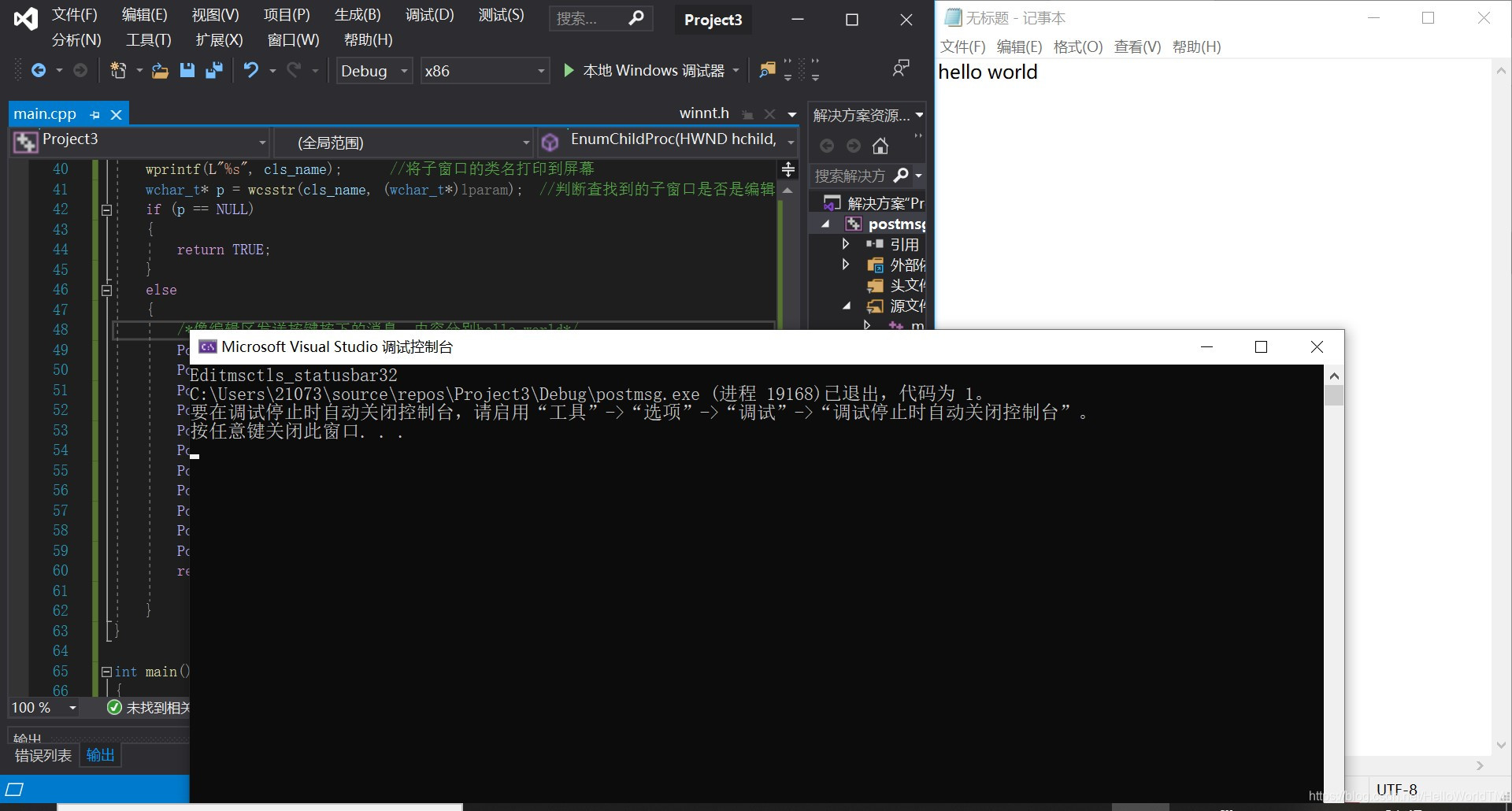Click the open file folder icon

pyautogui.click(x=160, y=71)
